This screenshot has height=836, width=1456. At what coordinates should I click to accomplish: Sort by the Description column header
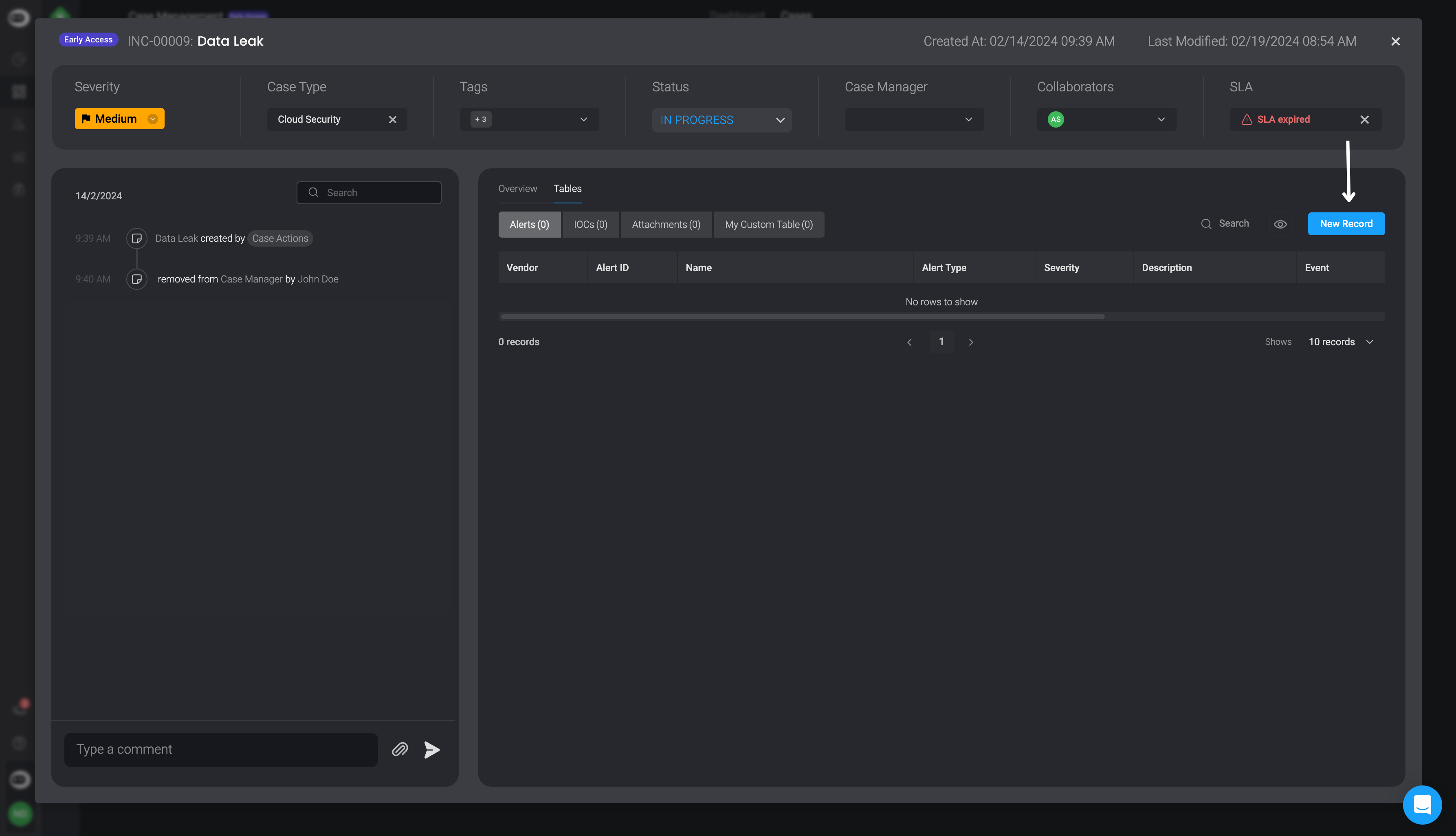tap(1214, 267)
